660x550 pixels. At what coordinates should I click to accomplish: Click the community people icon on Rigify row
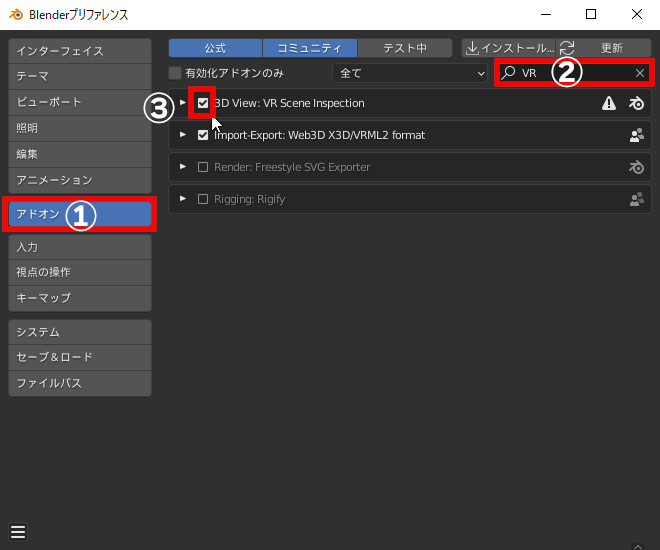point(636,199)
